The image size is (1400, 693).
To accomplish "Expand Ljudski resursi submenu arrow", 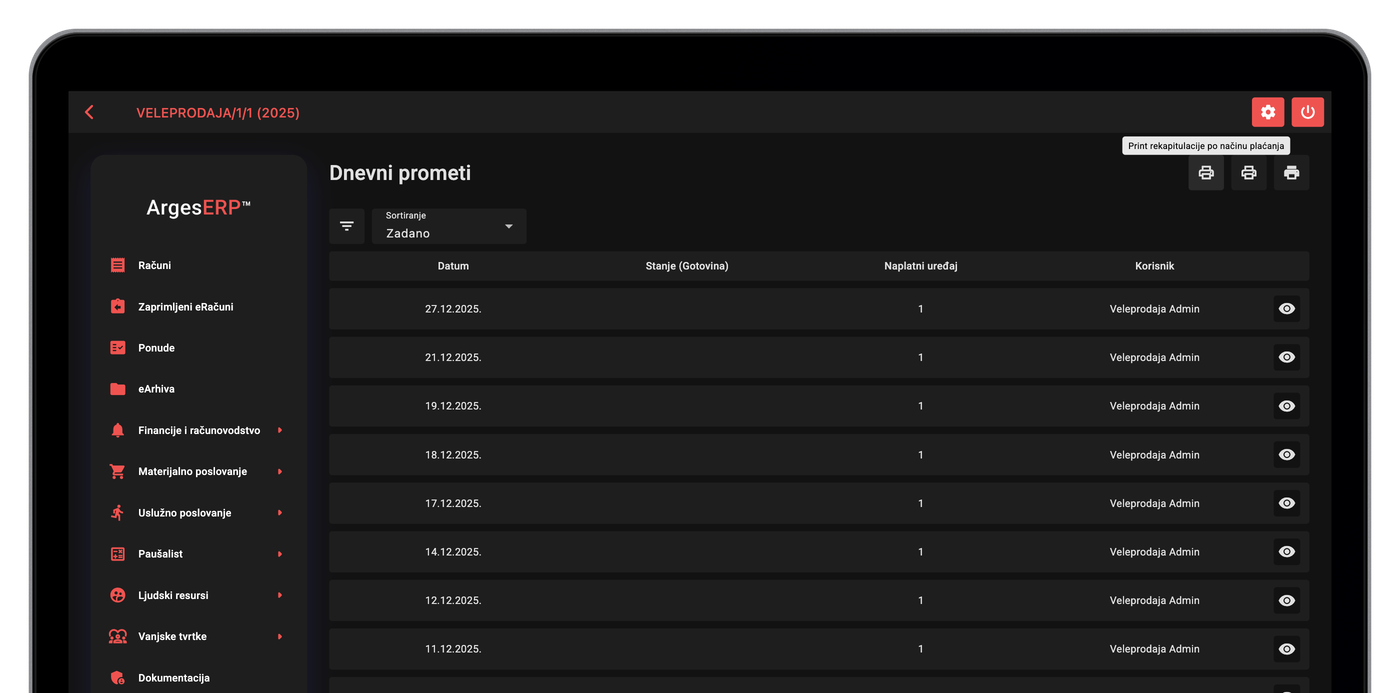I will pos(280,595).
